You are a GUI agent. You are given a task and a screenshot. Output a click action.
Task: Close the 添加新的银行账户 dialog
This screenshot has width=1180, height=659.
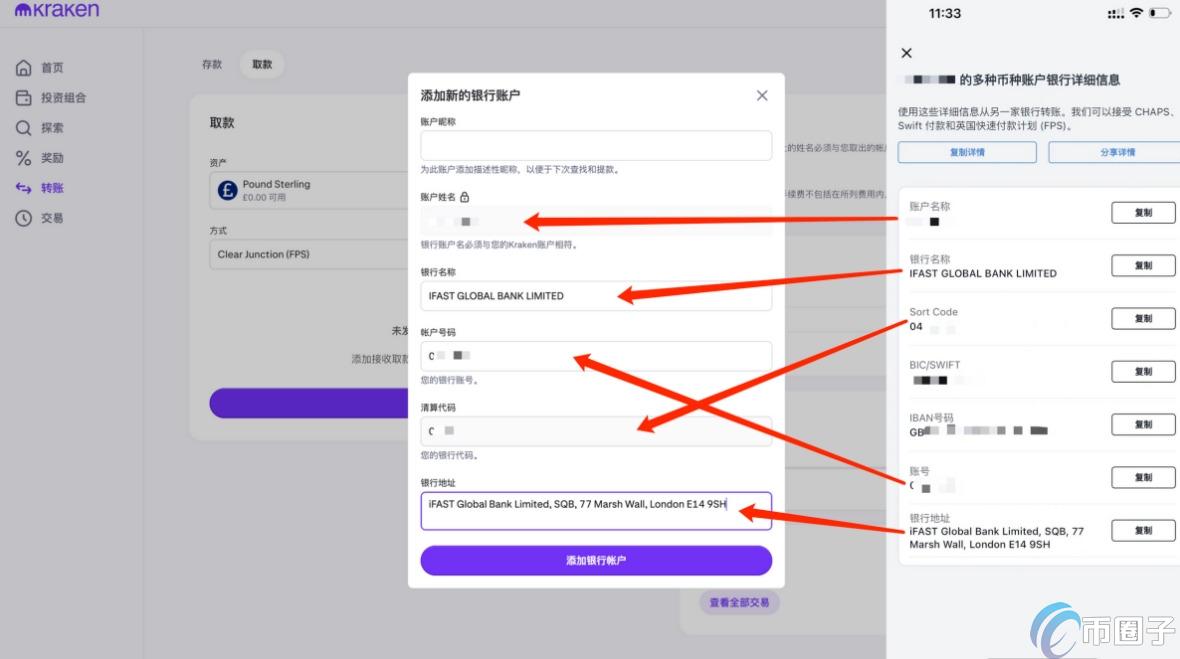(x=762, y=95)
